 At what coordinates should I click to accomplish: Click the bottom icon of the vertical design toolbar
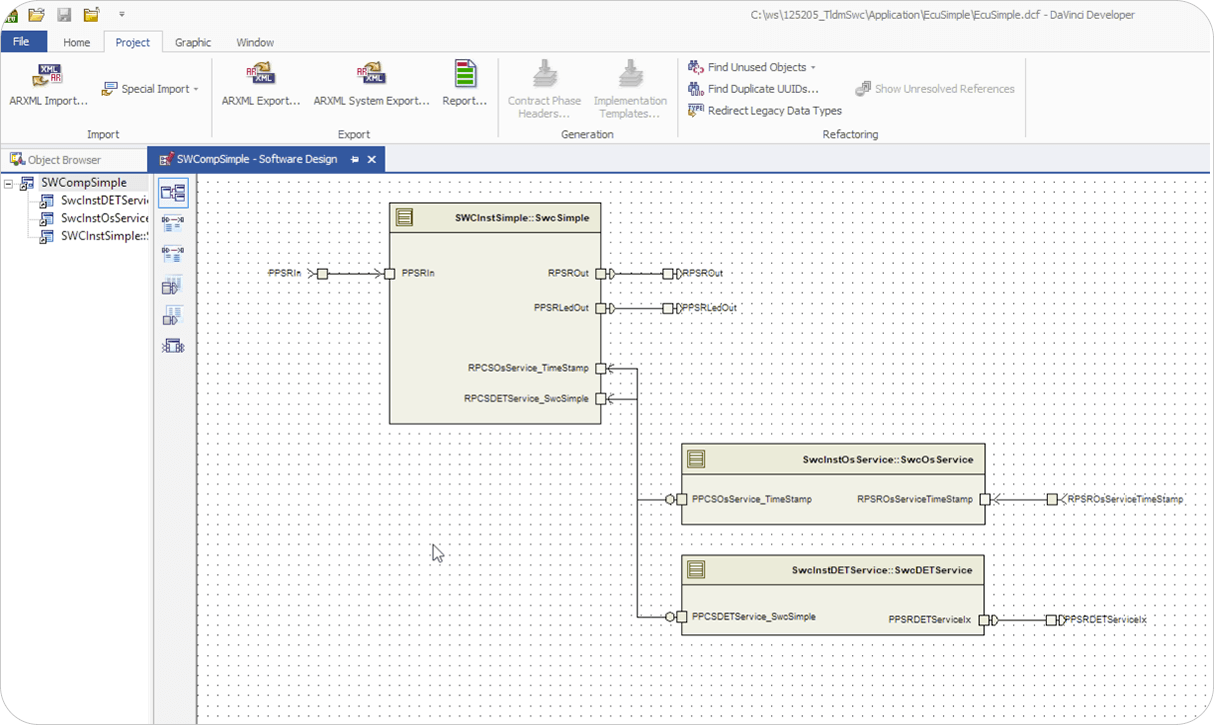pos(173,347)
